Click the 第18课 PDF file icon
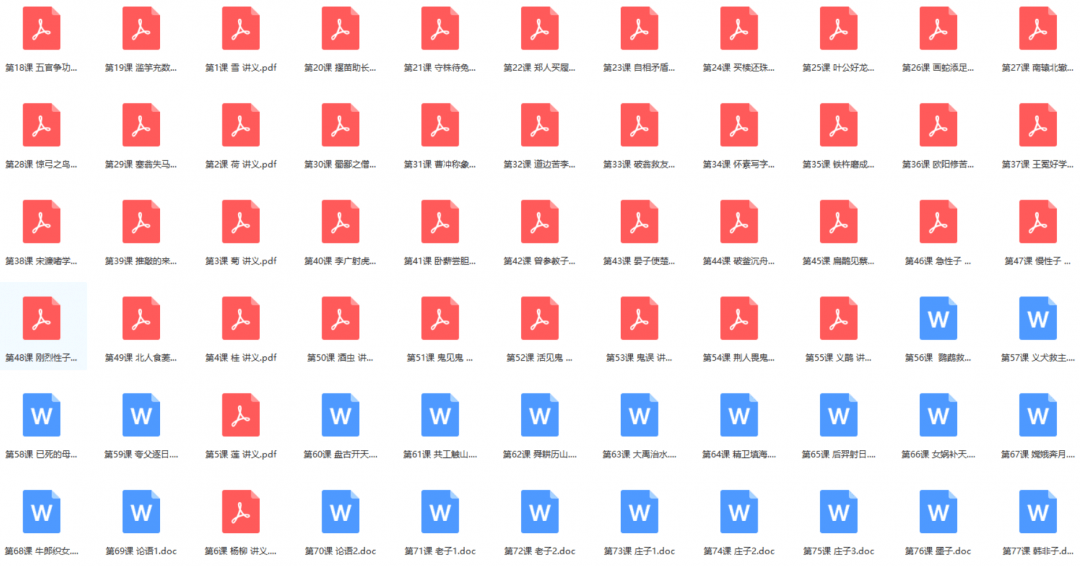1080x566 pixels. [x=41, y=29]
